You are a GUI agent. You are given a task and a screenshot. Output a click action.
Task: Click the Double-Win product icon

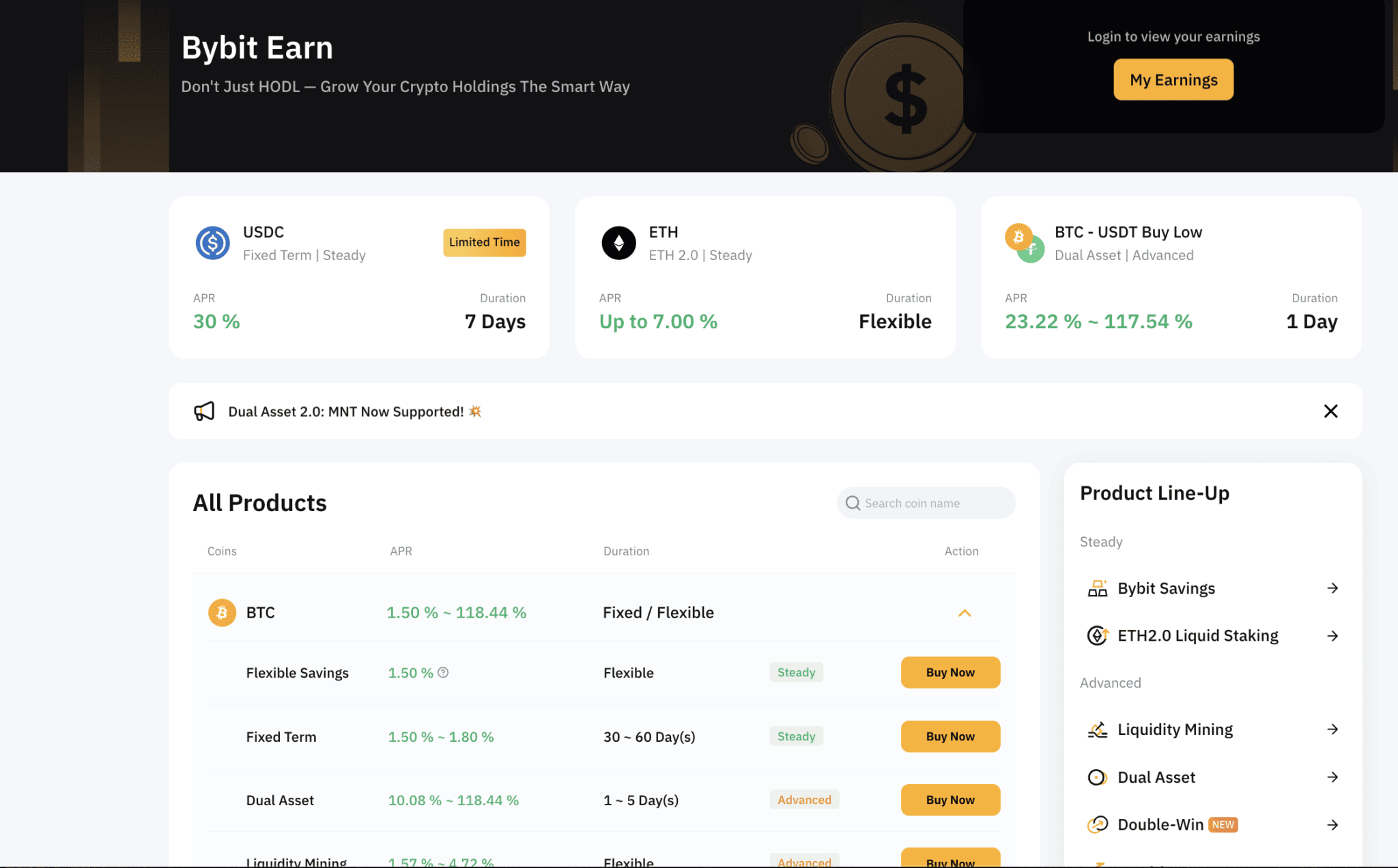click(x=1097, y=824)
